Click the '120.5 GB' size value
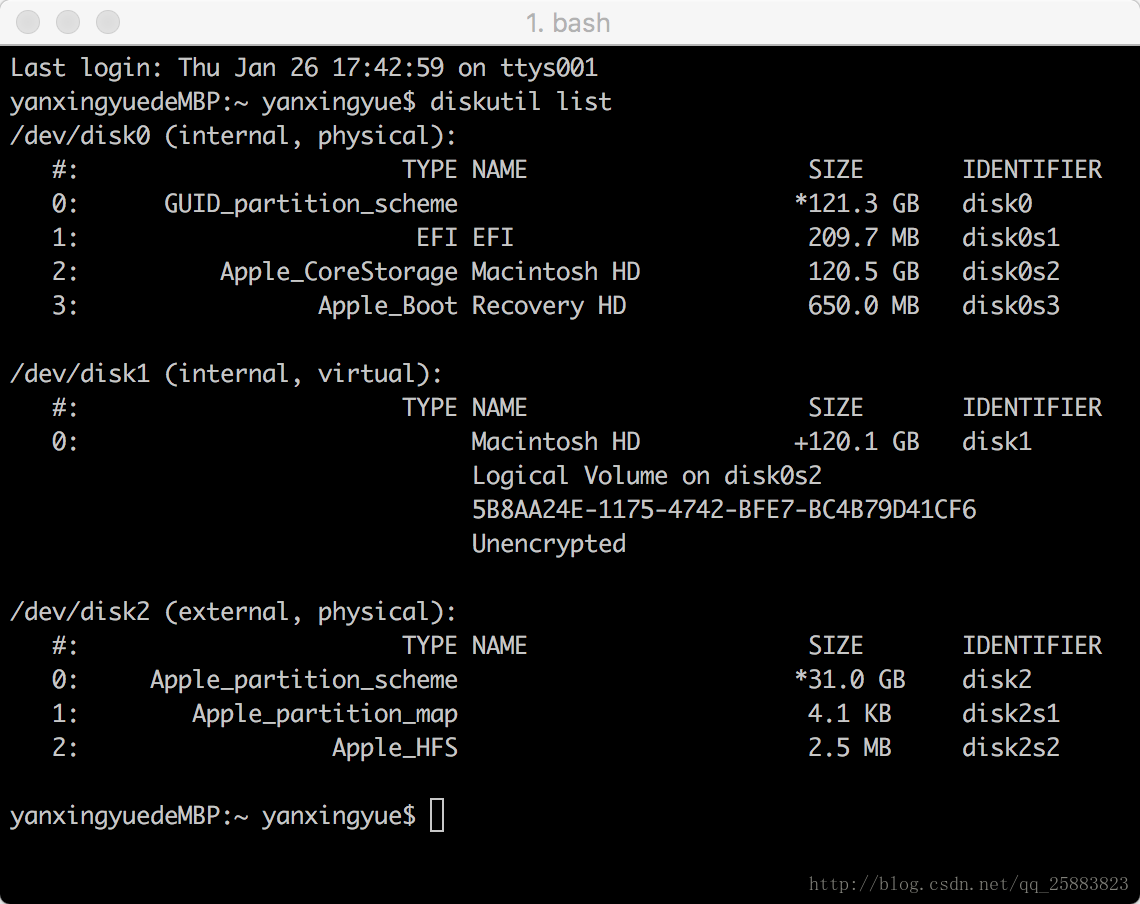 click(x=864, y=272)
